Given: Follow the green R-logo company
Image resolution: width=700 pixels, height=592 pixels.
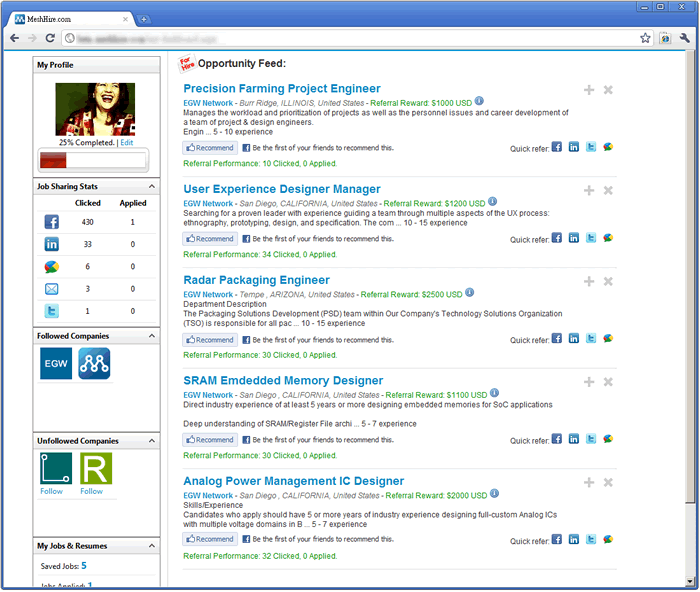Looking at the screenshot, I should click(x=92, y=491).
